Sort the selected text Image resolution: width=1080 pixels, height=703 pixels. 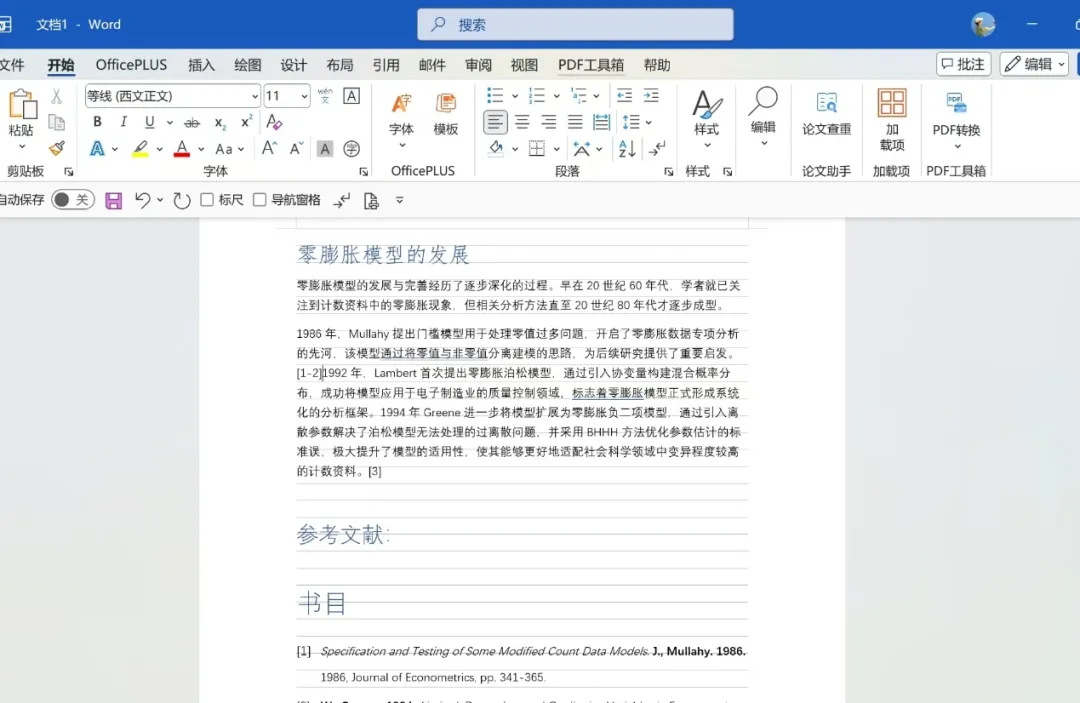[627, 149]
